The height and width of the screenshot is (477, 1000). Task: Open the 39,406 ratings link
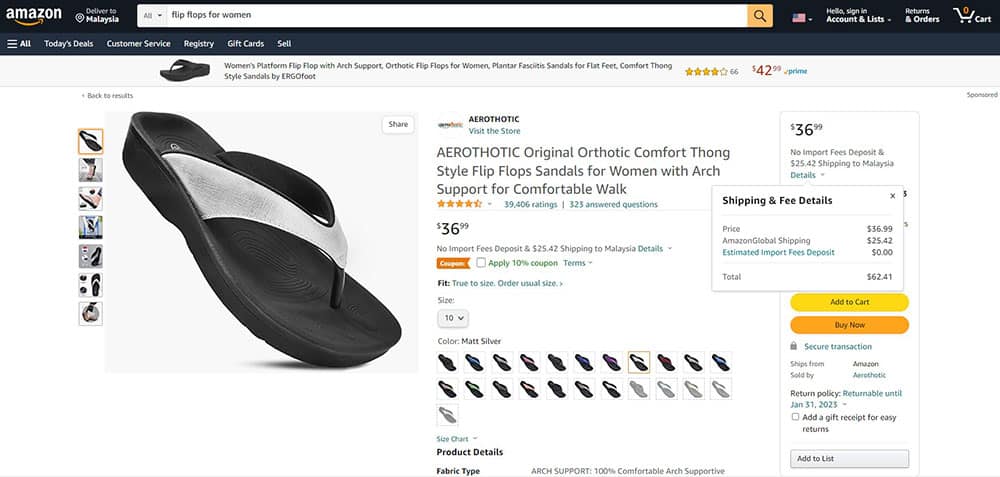530,204
